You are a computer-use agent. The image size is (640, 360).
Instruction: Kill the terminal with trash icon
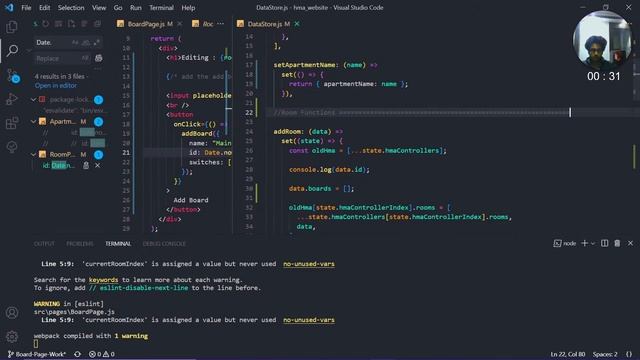pos(617,243)
